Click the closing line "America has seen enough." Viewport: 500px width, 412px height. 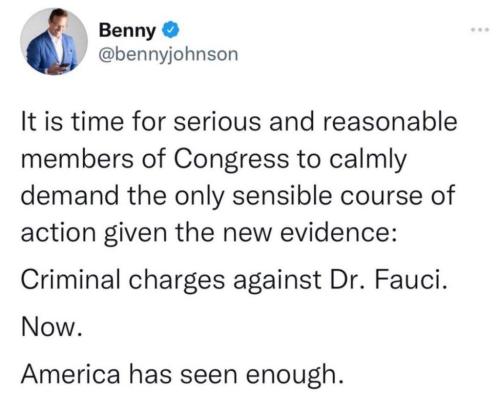point(182,375)
